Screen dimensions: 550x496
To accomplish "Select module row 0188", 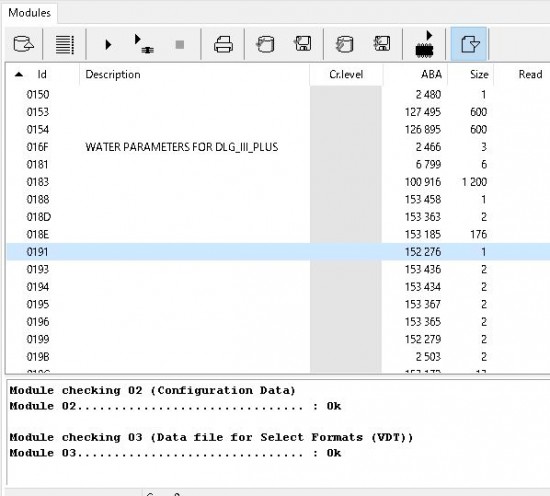I will (x=278, y=199).
